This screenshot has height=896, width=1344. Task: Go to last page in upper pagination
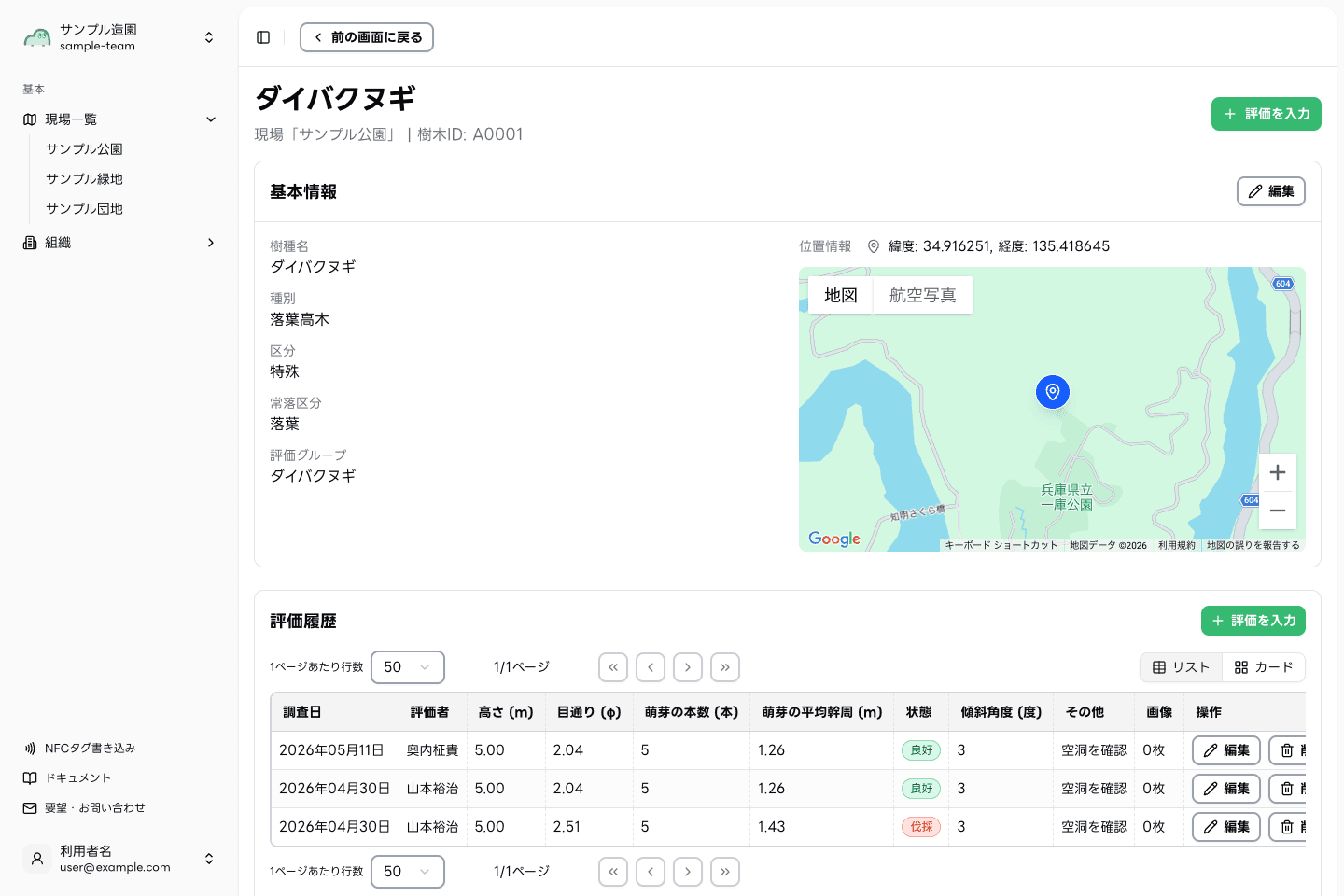(725, 667)
